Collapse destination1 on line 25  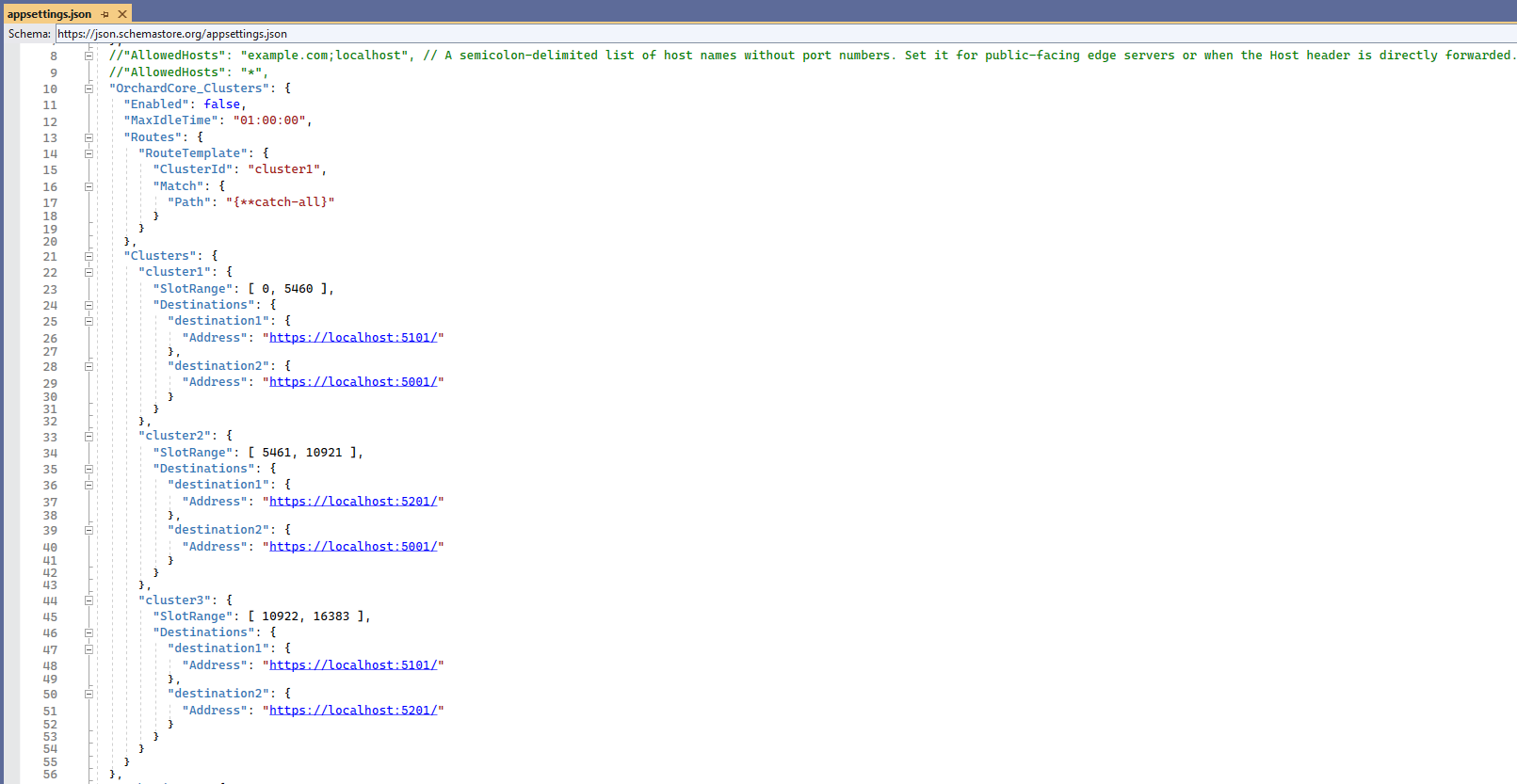click(x=89, y=321)
